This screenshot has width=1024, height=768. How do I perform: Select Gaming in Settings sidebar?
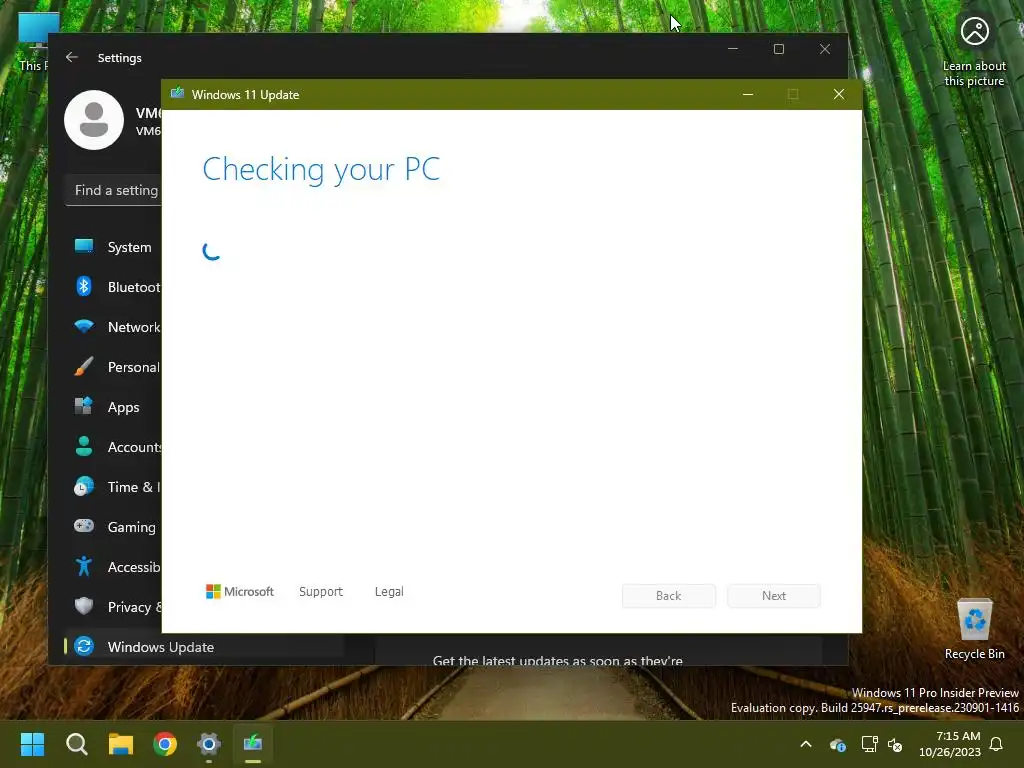pos(113,526)
